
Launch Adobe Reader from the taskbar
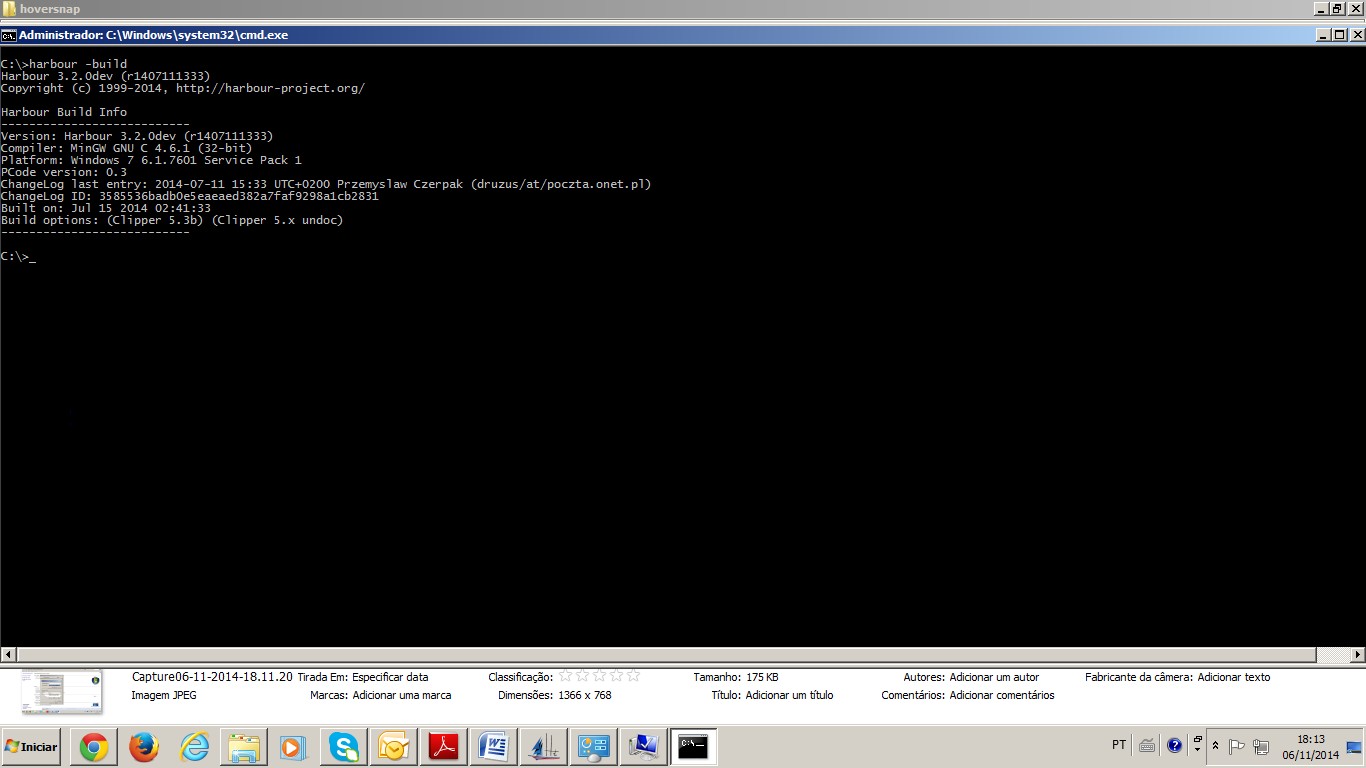(x=444, y=747)
